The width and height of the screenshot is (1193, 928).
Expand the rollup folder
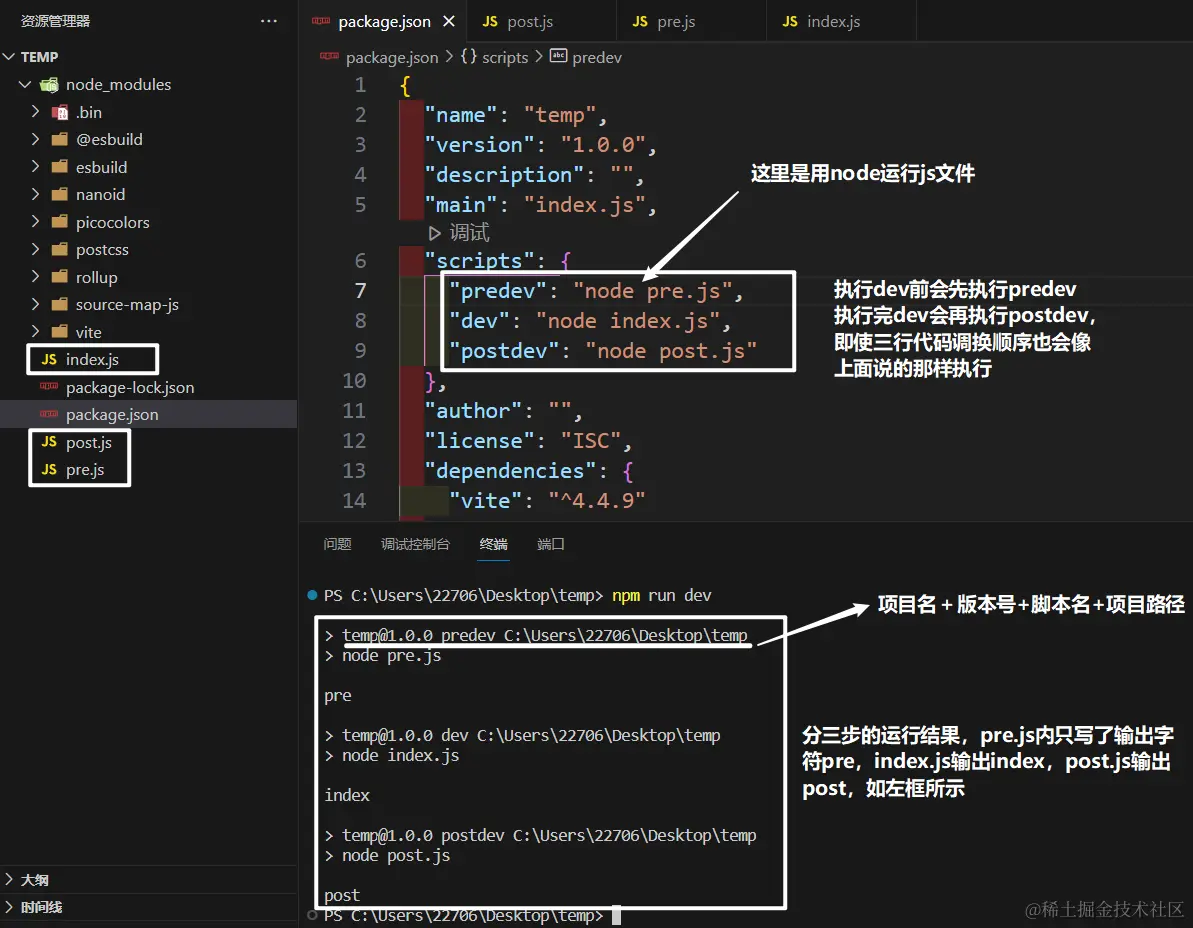click(x=35, y=277)
